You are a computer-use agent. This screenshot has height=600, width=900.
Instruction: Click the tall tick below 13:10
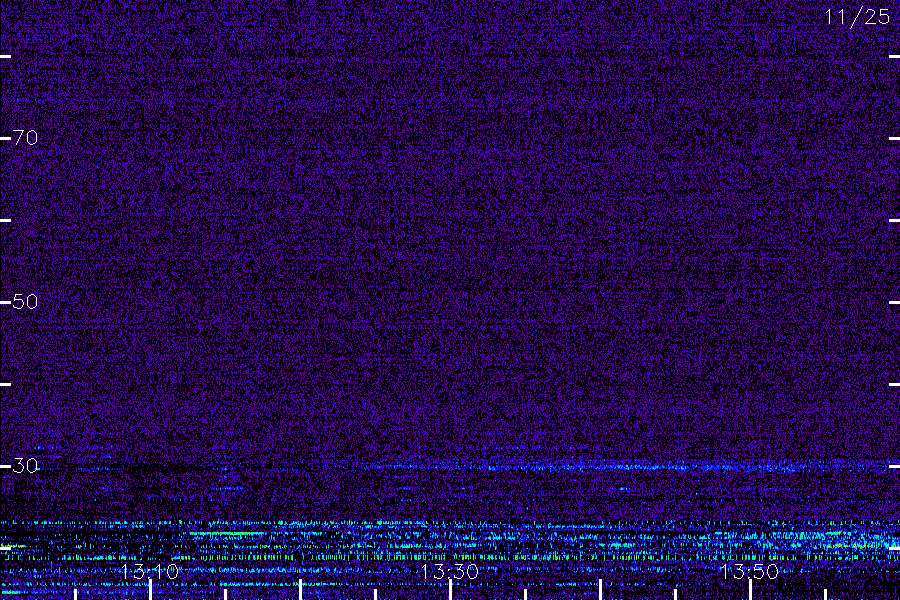[151, 590]
